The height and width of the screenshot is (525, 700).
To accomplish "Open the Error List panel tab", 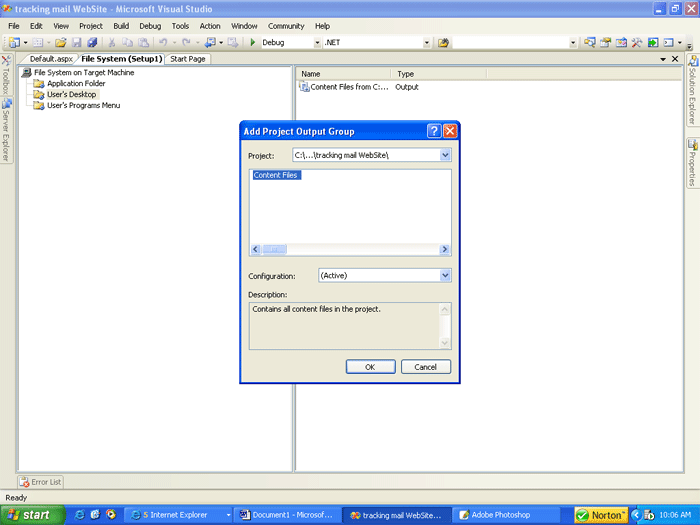I will pos(40,482).
